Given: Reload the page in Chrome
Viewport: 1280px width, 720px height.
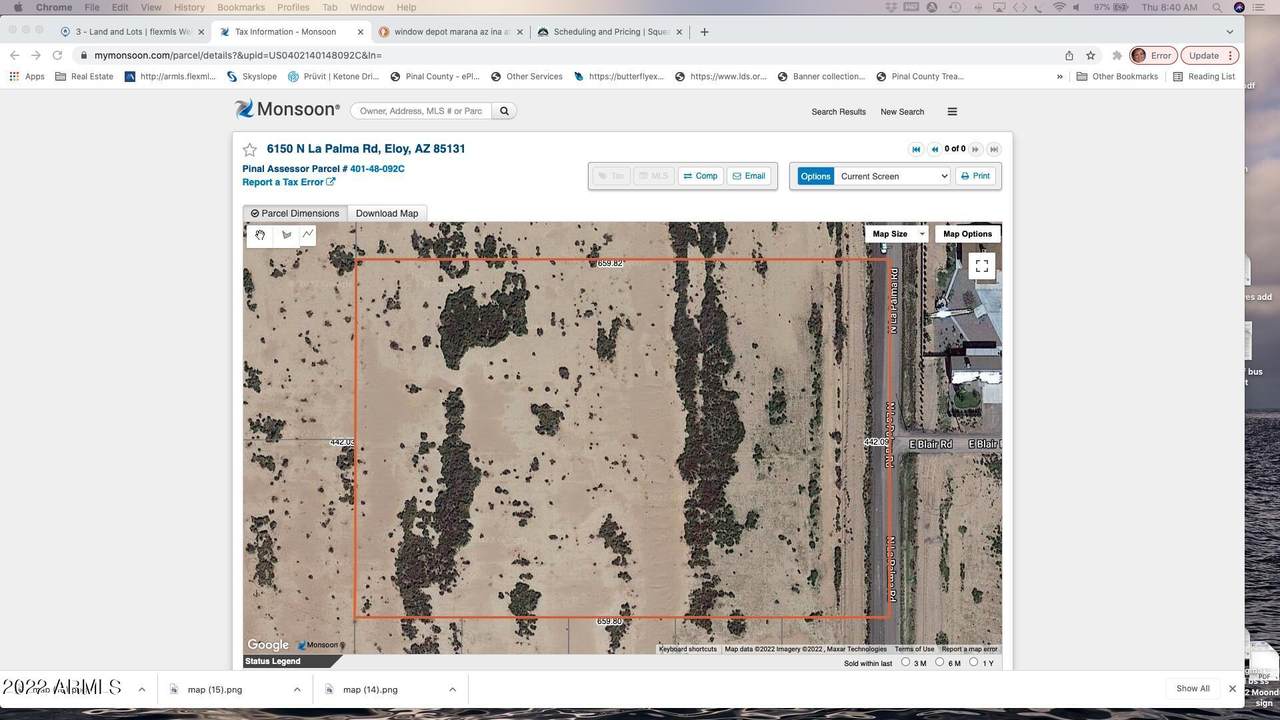Looking at the screenshot, I should (57, 56).
